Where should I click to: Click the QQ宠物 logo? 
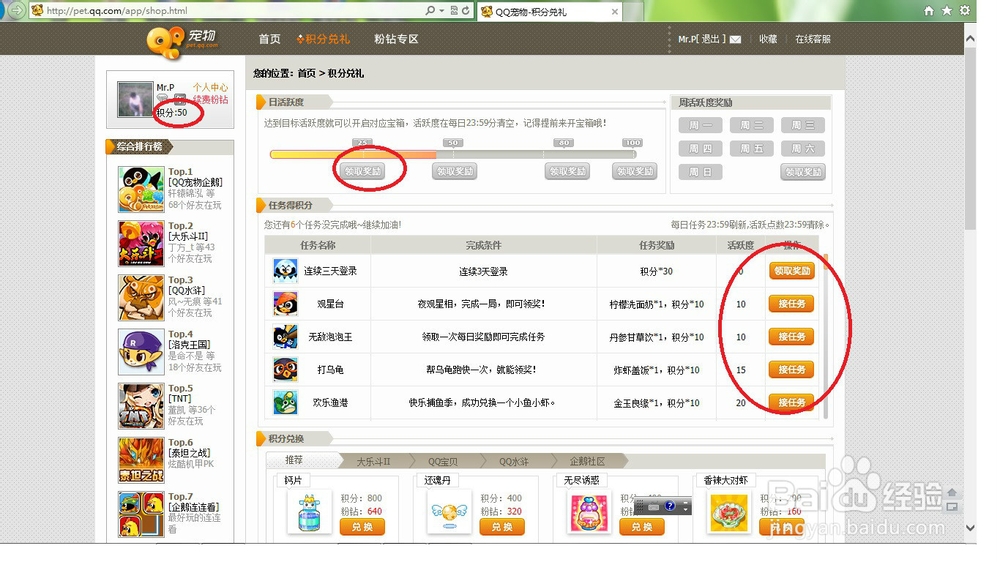click(x=182, y=42)
